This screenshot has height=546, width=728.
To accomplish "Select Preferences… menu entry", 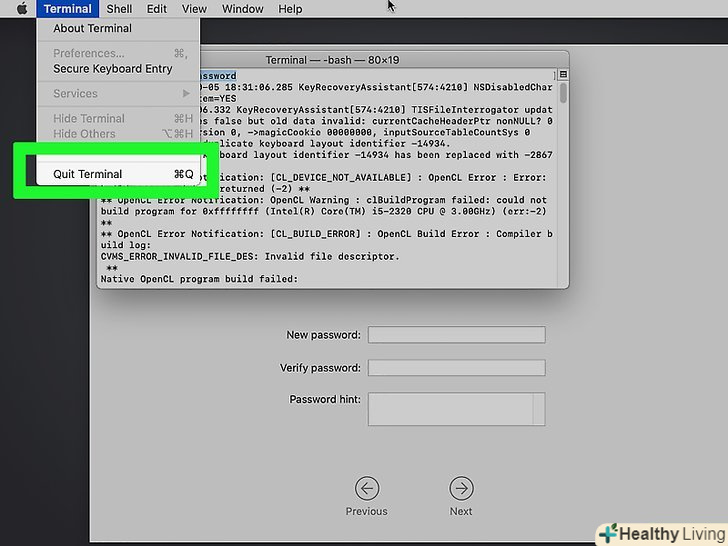I will click(118, 53).
